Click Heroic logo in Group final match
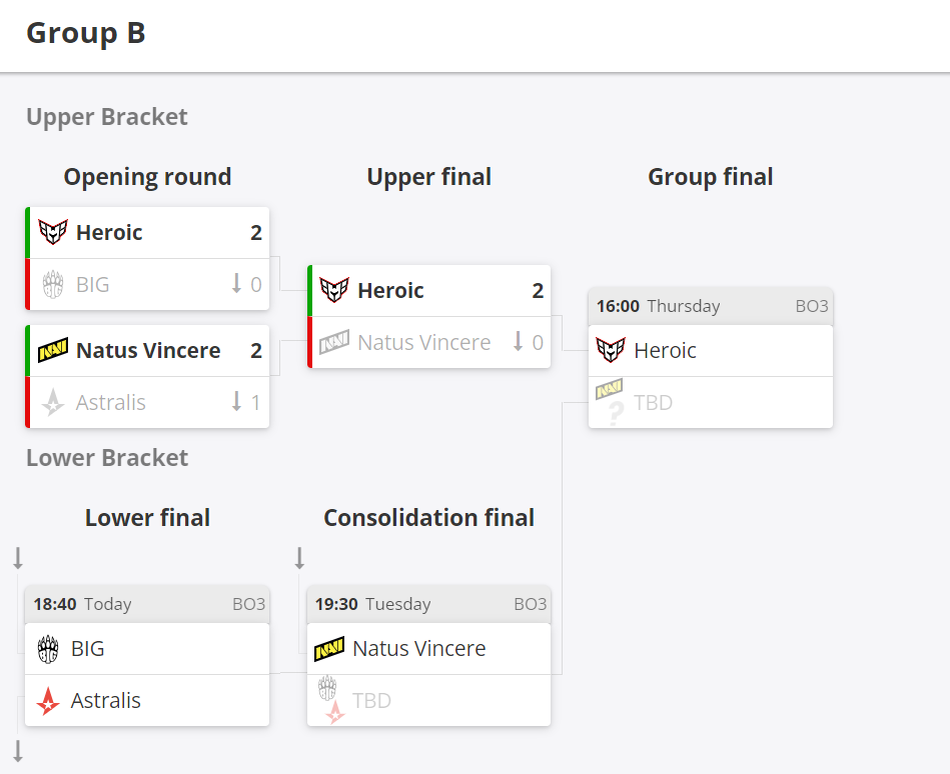This screenshot has width=950, height=774. point(610,350)
